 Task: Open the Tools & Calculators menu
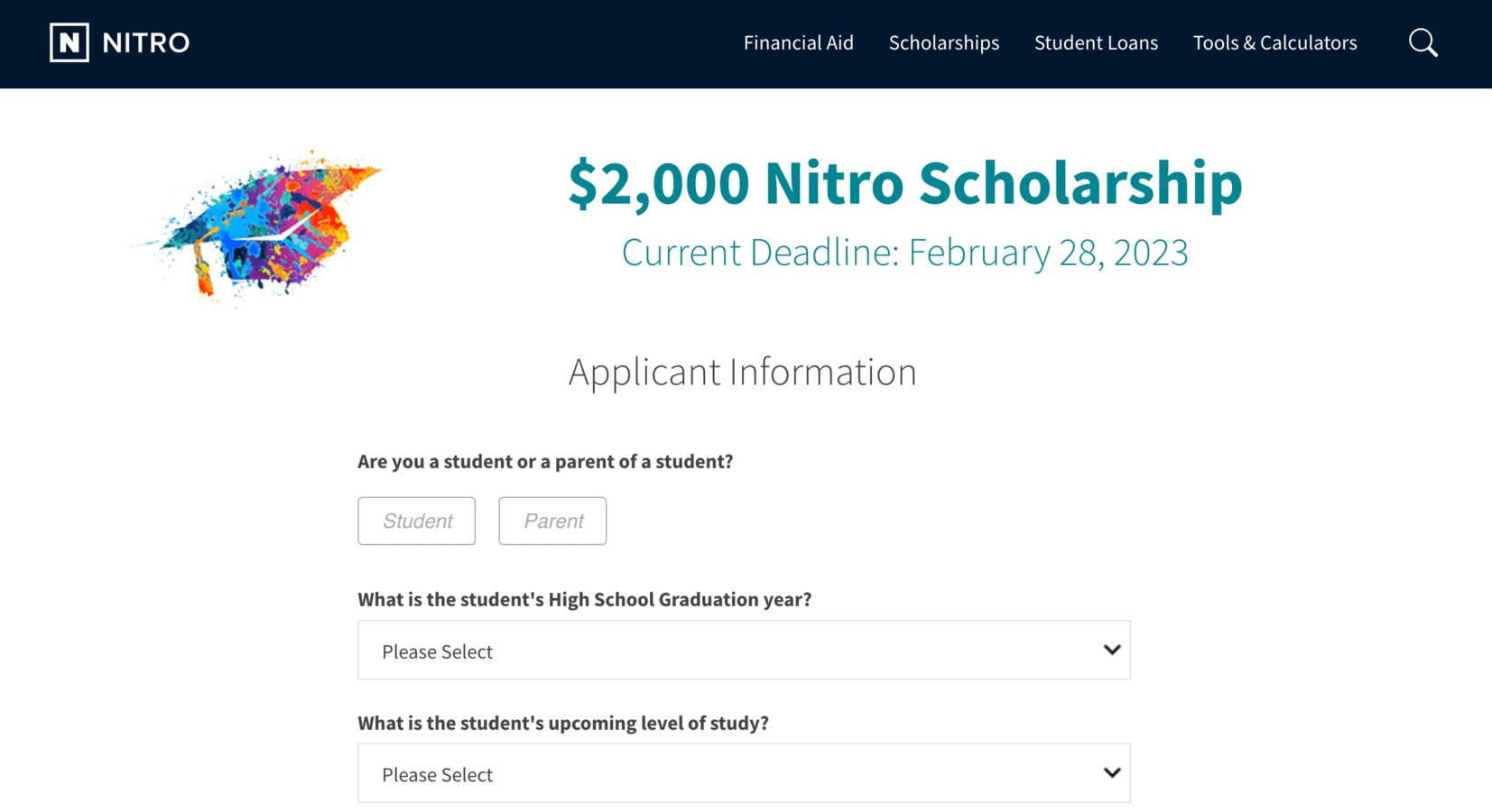click(1274, 42)
